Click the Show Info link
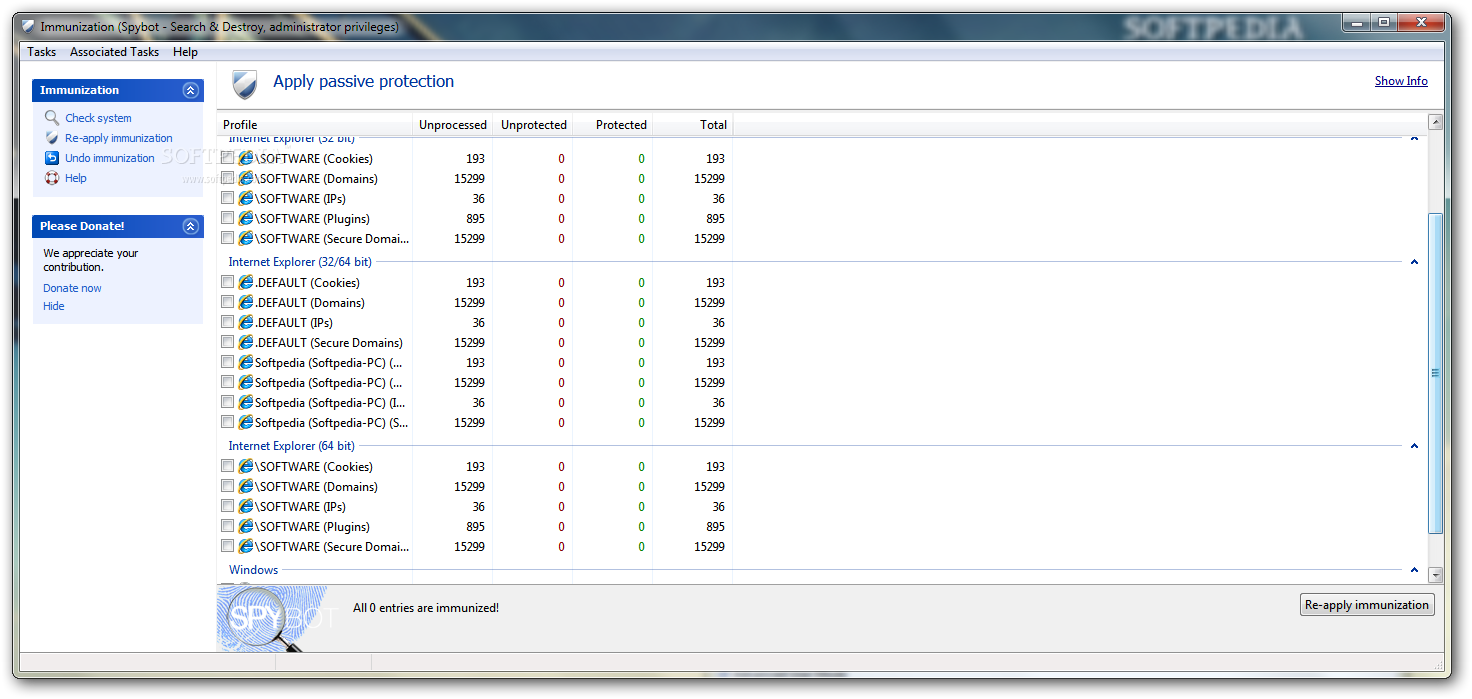The image size is (1472, 699). click(1401, 81)
